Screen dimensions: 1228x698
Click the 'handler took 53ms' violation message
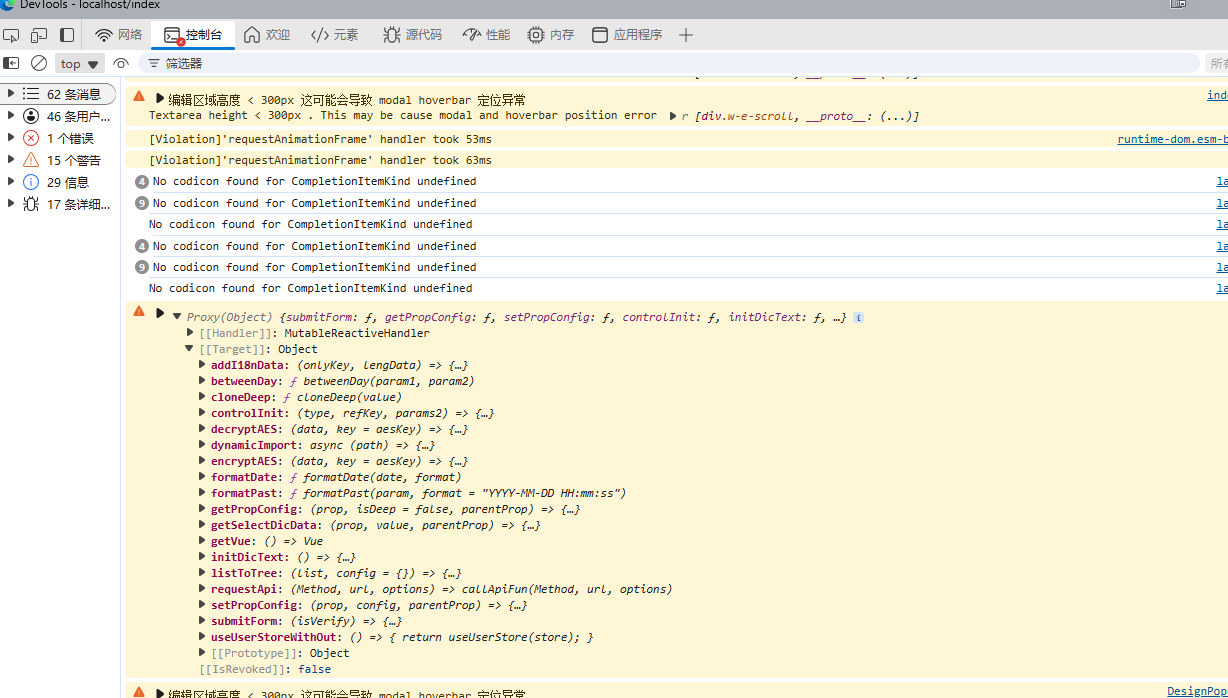coord(320,139)
